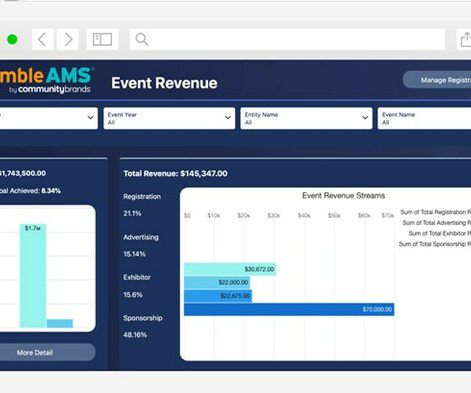The height and width of the screenshot is (393, 471).
Task: Click the short blue achieved bar
Action: 60,323
